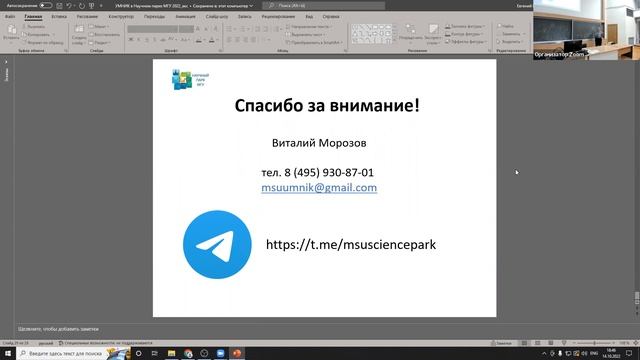Click the numbered list icon

(243, 29)
